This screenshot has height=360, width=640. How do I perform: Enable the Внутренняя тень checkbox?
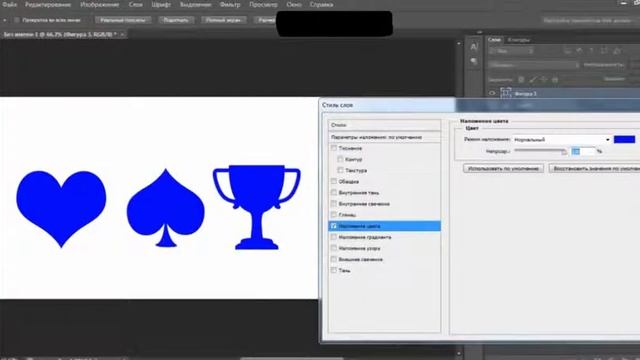coord(334,192)
